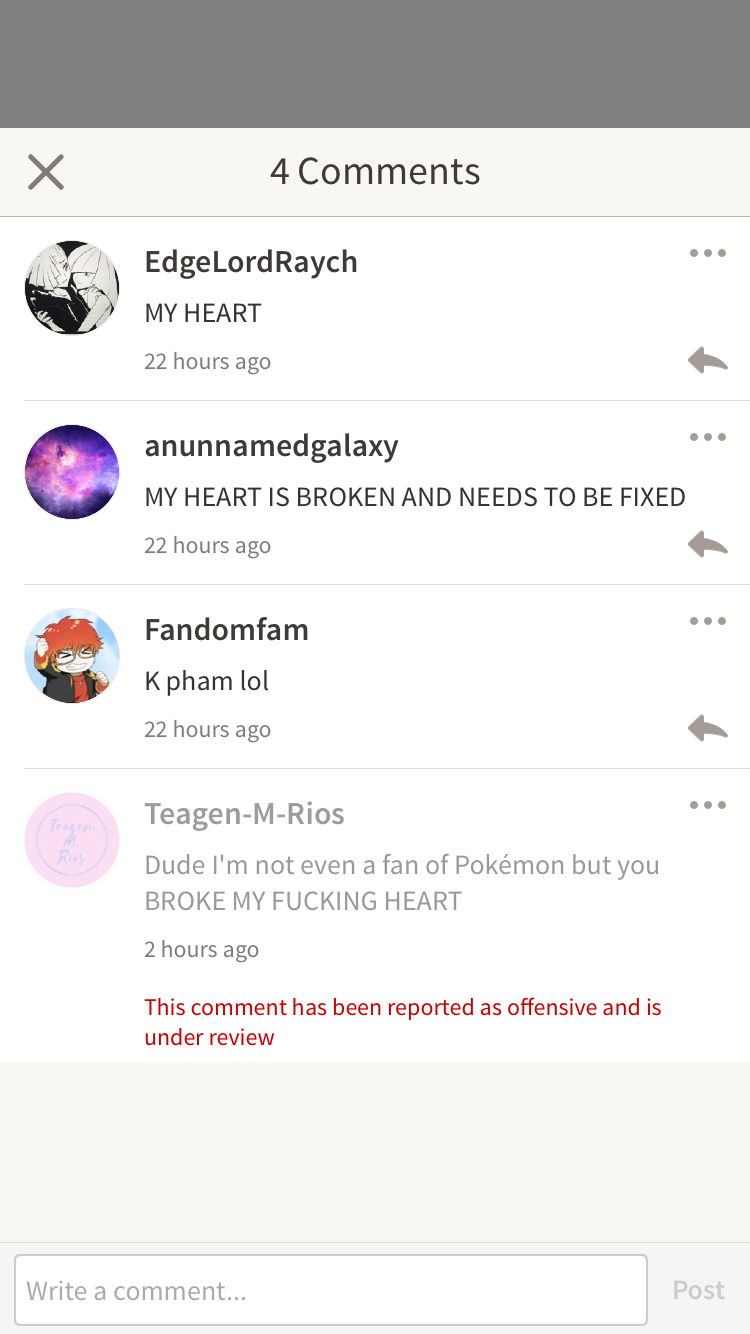Reply to EdgeLordRaych's comment
Viewport: 750px width, 1334px height.
[708, 360]
